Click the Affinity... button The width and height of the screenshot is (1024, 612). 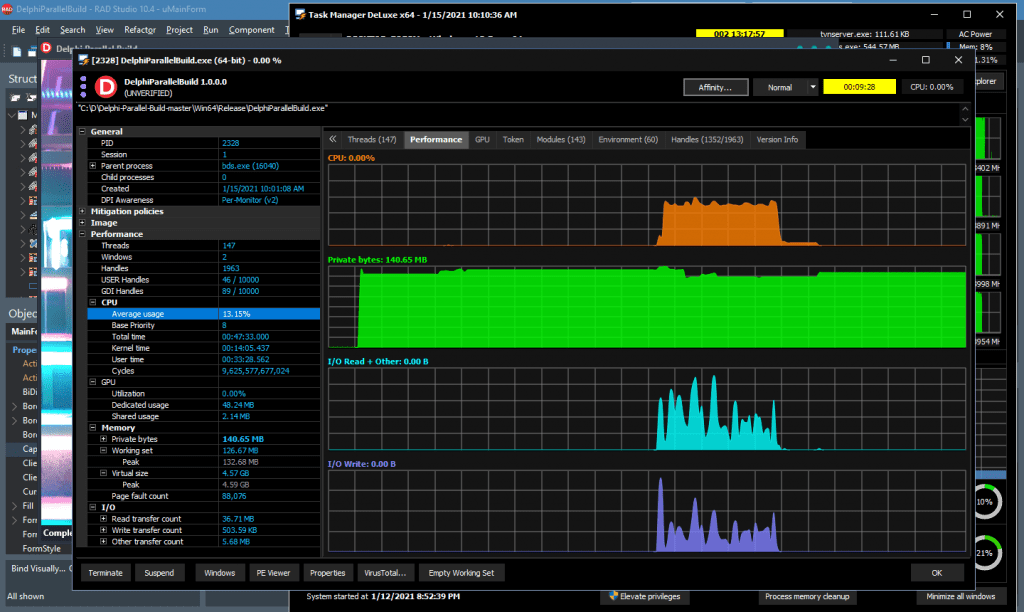pyautogui.click(x=716, y=87)
